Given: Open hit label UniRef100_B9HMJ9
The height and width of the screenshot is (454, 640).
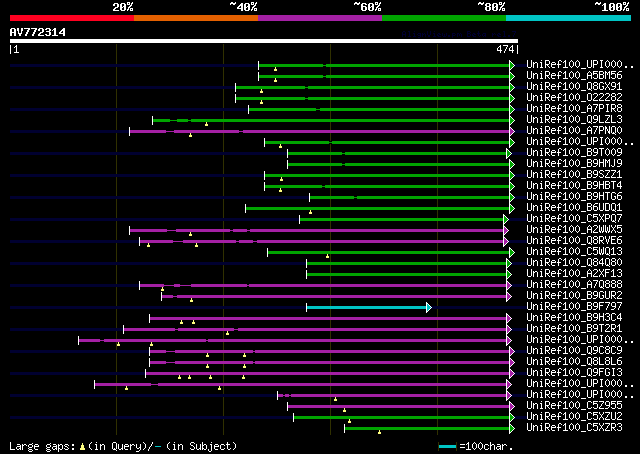Looking at the screenshot, I should point(574,164).
